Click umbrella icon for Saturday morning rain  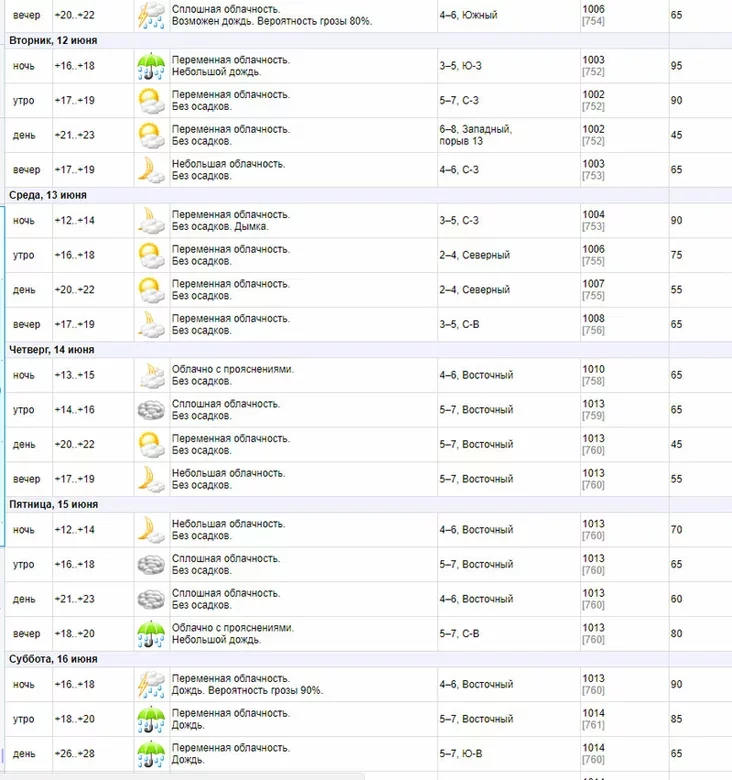pyautogui.click(x=151, y=719)
